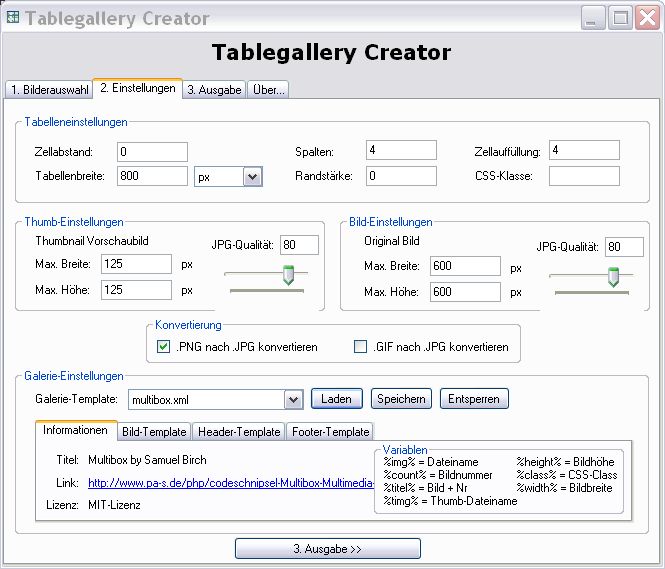The width and height of the screenshot is (665, 569).
Task: Open the Header-Template tab
Action: [239, 432]
